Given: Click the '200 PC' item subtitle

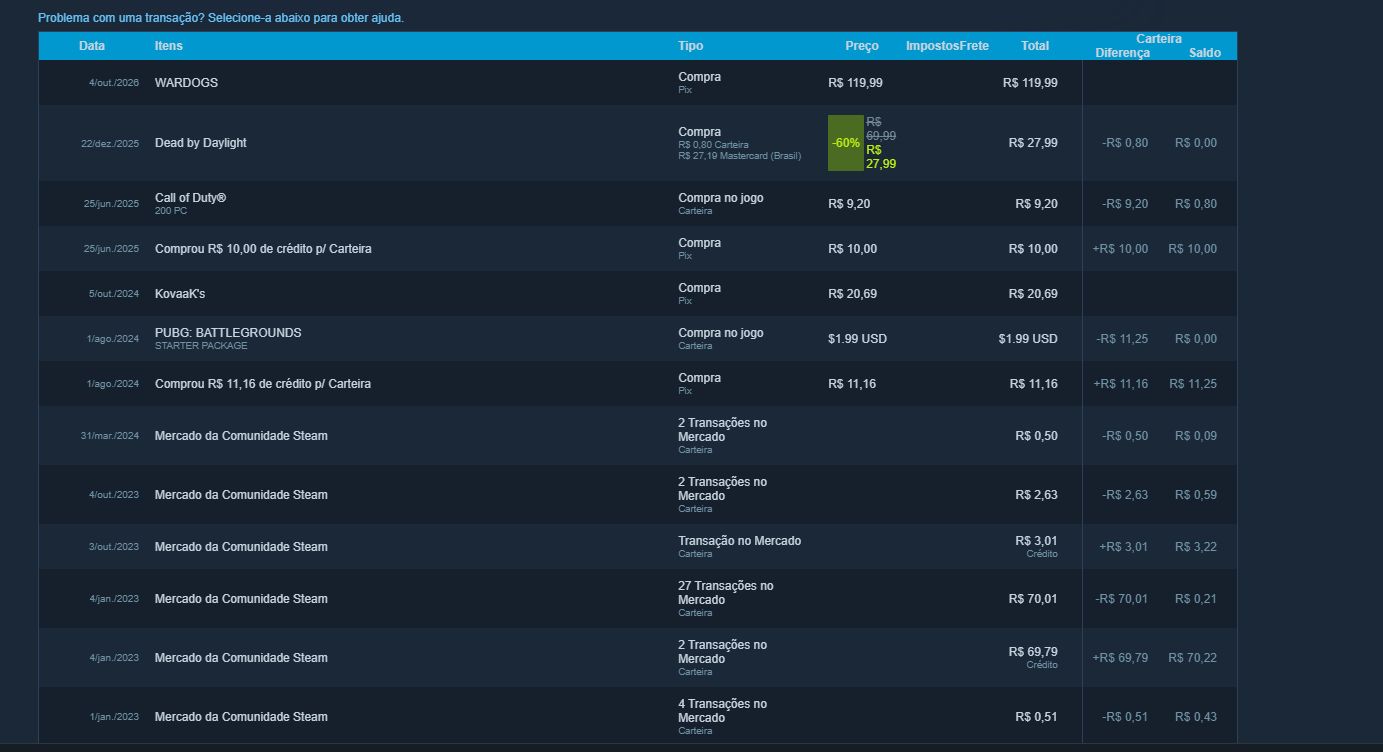Looking at the screenshot, I should (171, 211).
